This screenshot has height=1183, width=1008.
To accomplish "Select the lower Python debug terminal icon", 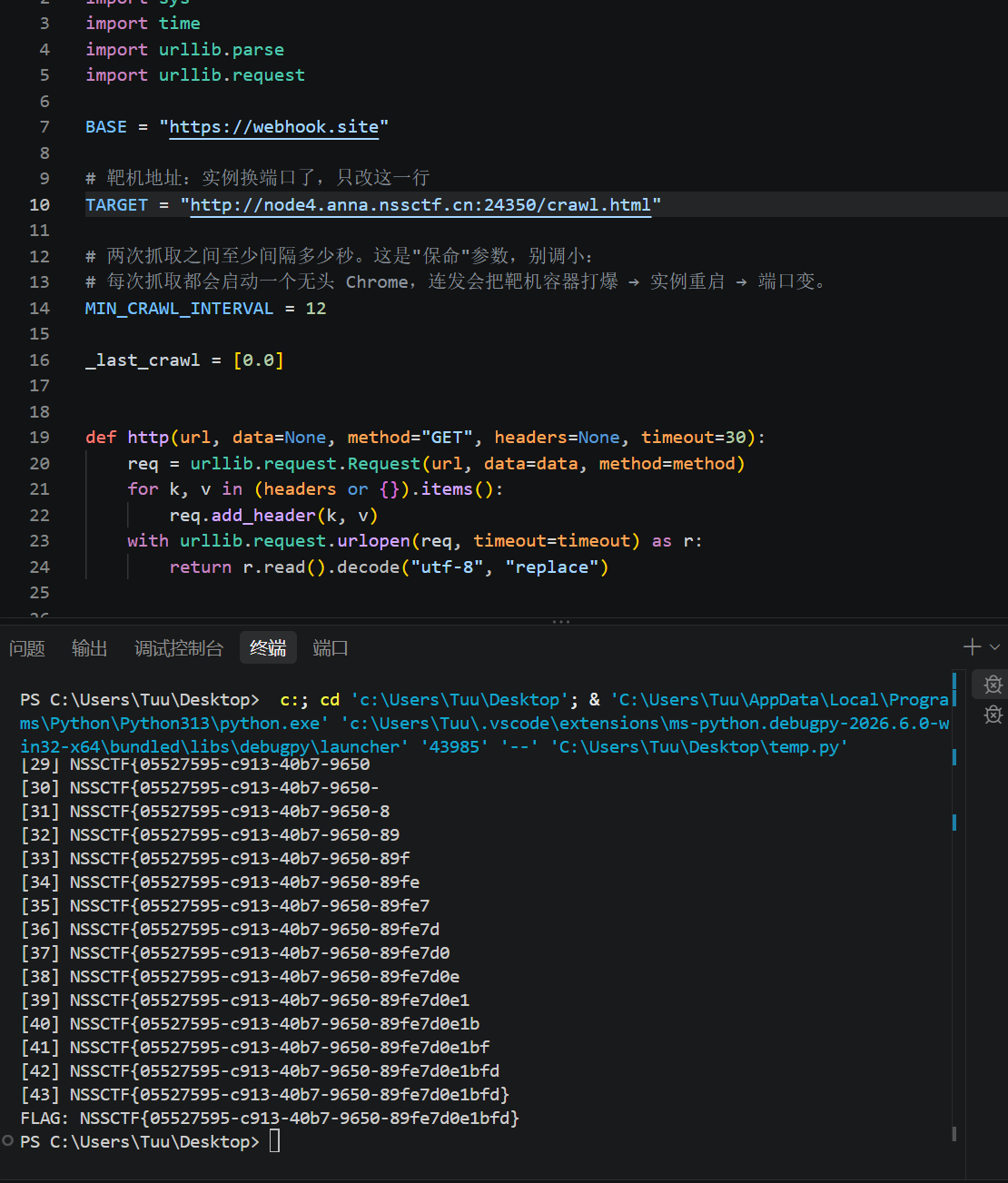I will [x=993, y=715].
